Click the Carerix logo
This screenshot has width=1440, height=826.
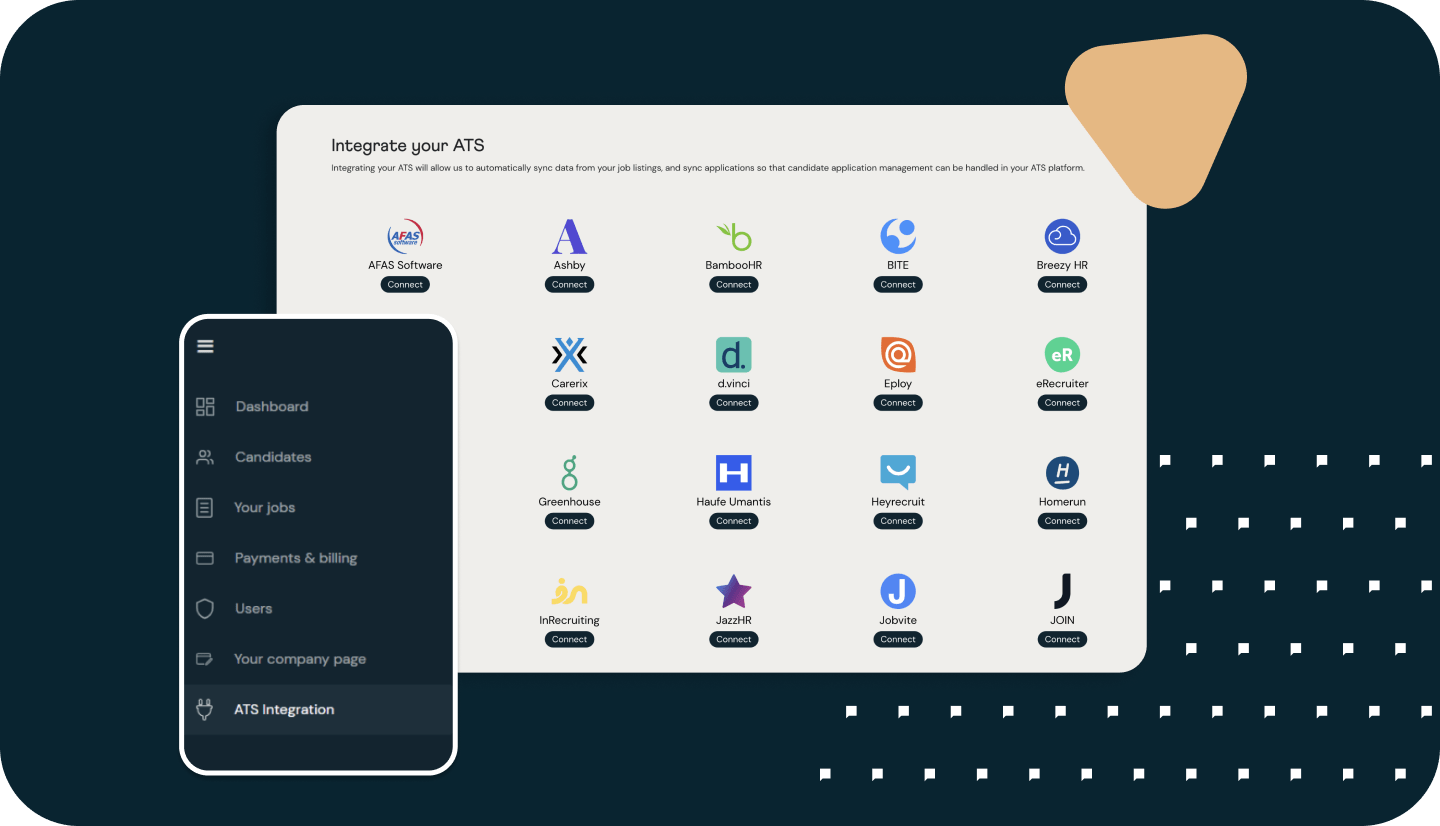(x=569, y=355)
